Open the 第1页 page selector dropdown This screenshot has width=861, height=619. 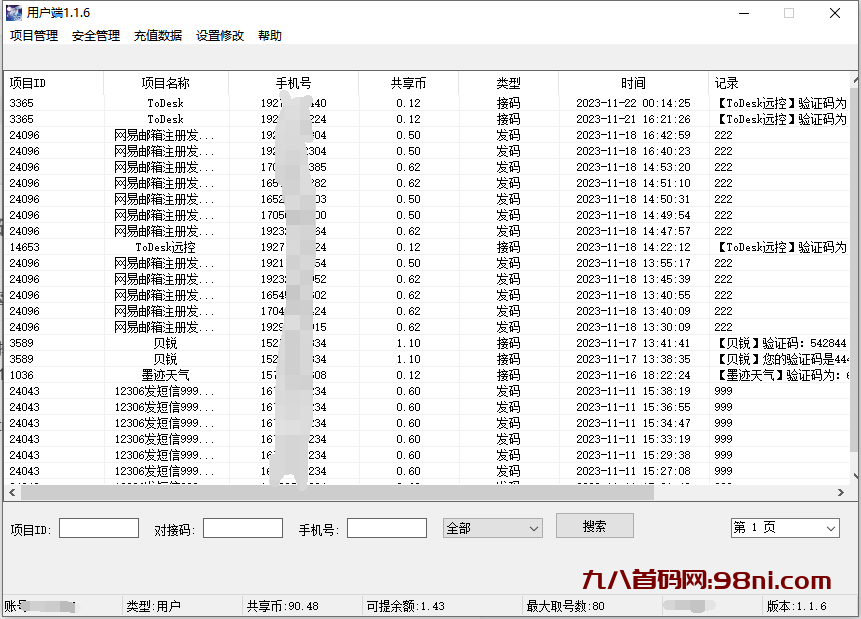point(785,527)
